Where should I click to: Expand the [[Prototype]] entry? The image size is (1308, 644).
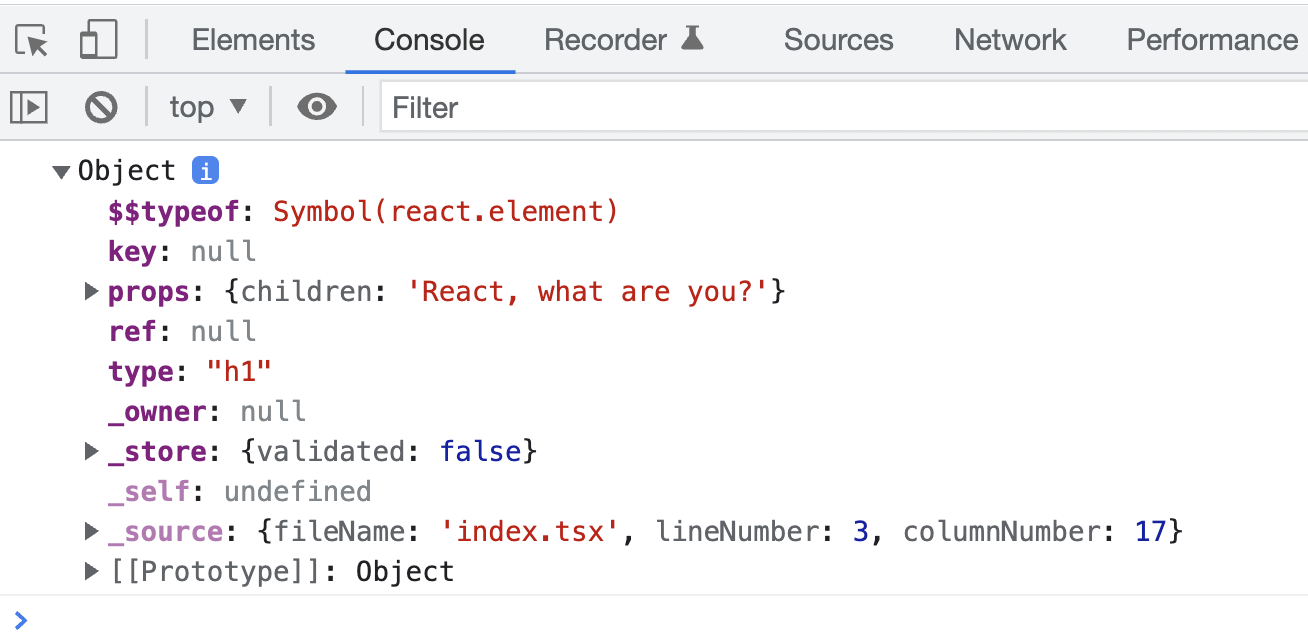click(92, 572)
